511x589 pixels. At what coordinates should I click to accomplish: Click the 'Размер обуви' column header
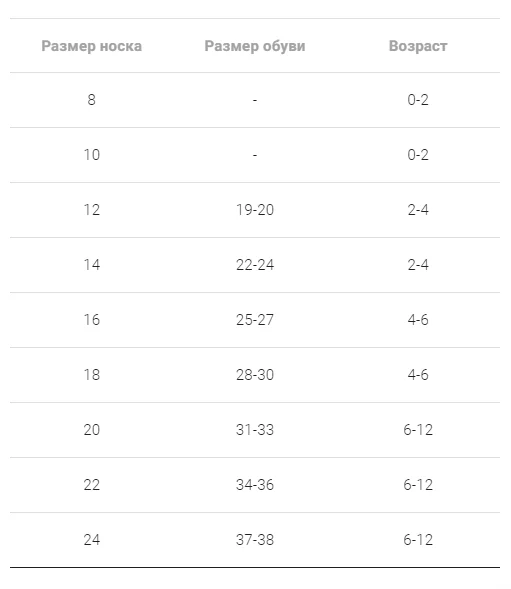tap(255, 46)
